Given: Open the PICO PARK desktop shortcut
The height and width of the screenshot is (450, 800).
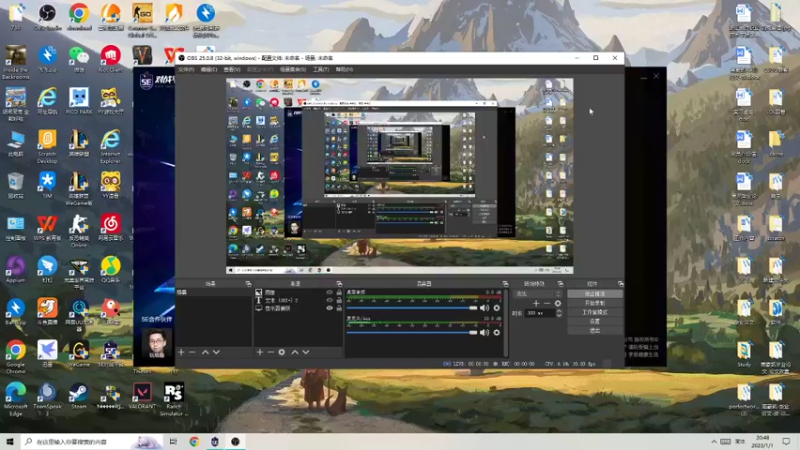Looking at the screenshot, I should point(79,101).
